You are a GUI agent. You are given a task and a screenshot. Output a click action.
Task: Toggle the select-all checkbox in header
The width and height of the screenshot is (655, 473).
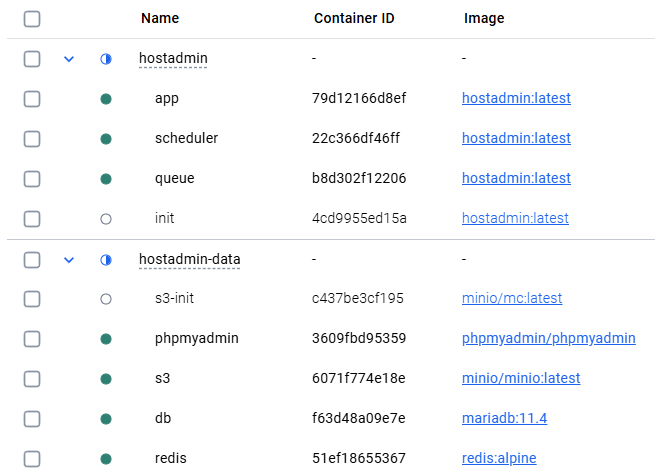click(32, 19)
